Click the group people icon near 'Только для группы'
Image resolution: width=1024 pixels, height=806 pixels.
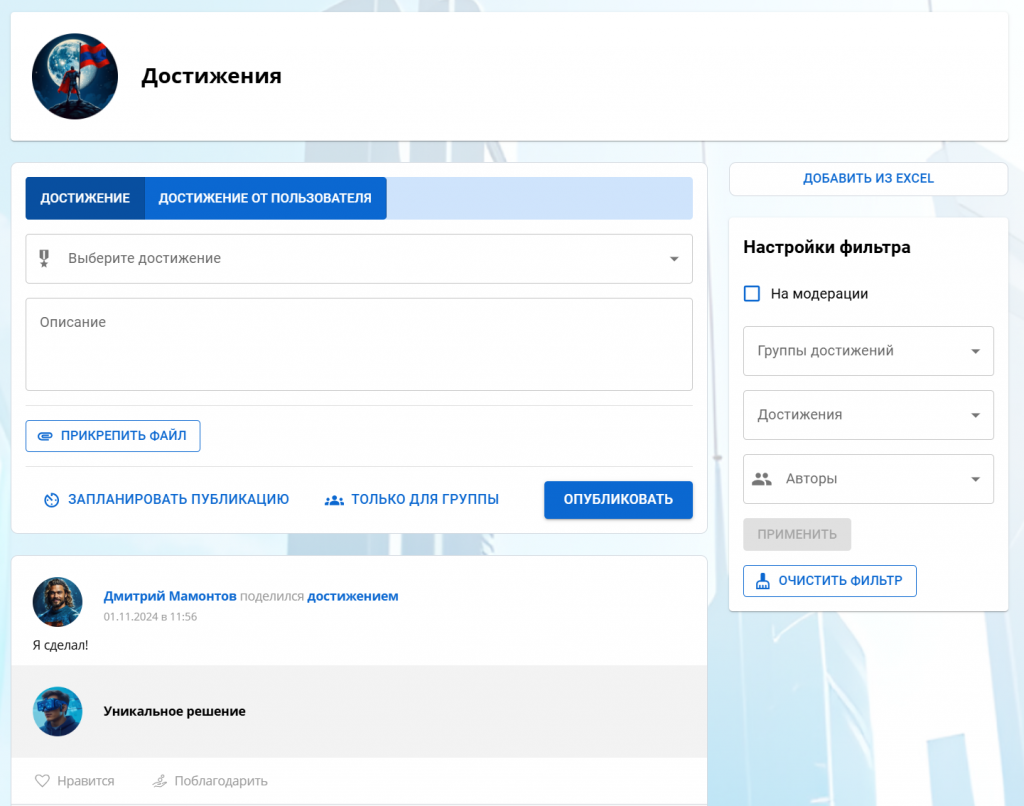pos(334,500)
